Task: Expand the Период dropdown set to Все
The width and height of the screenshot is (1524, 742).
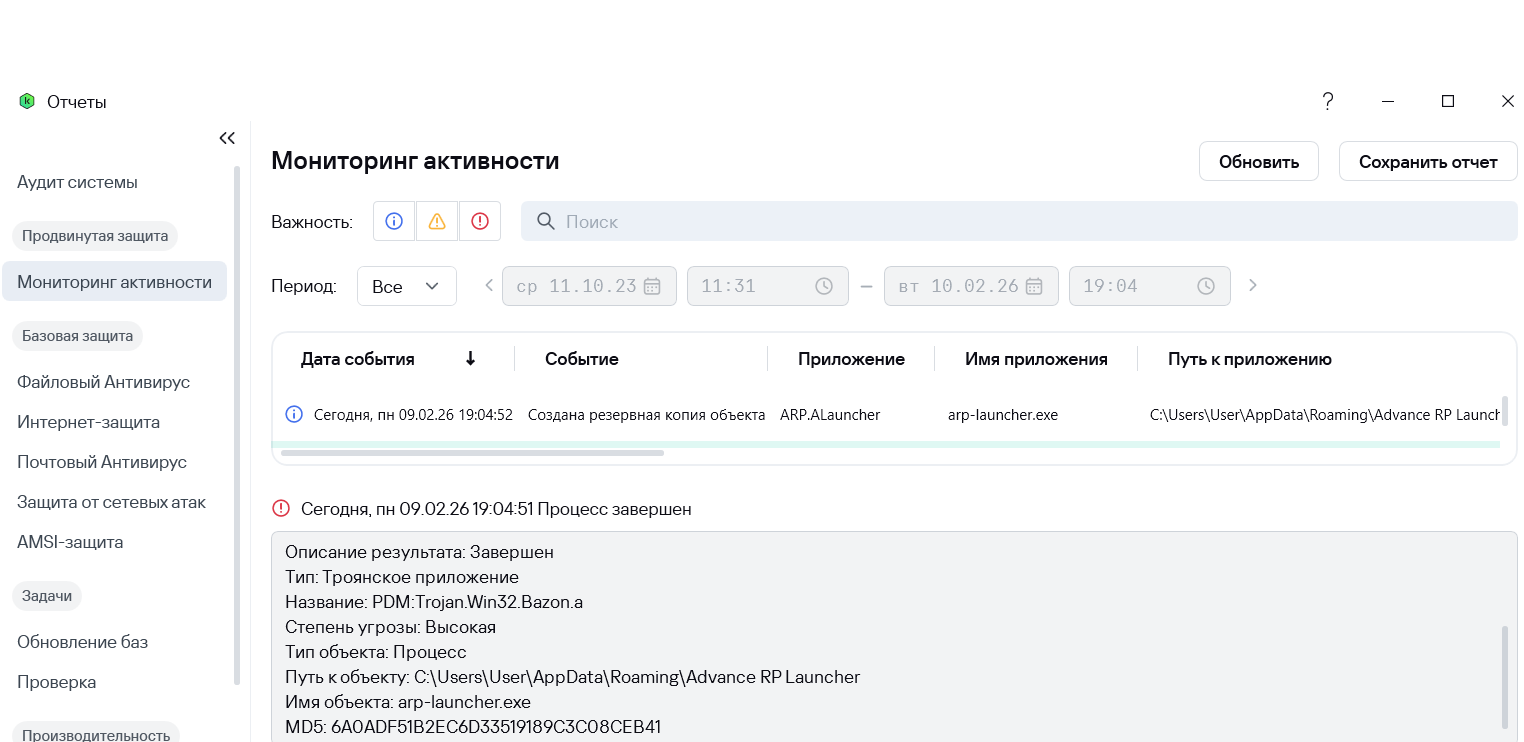Action: (406, 286)
